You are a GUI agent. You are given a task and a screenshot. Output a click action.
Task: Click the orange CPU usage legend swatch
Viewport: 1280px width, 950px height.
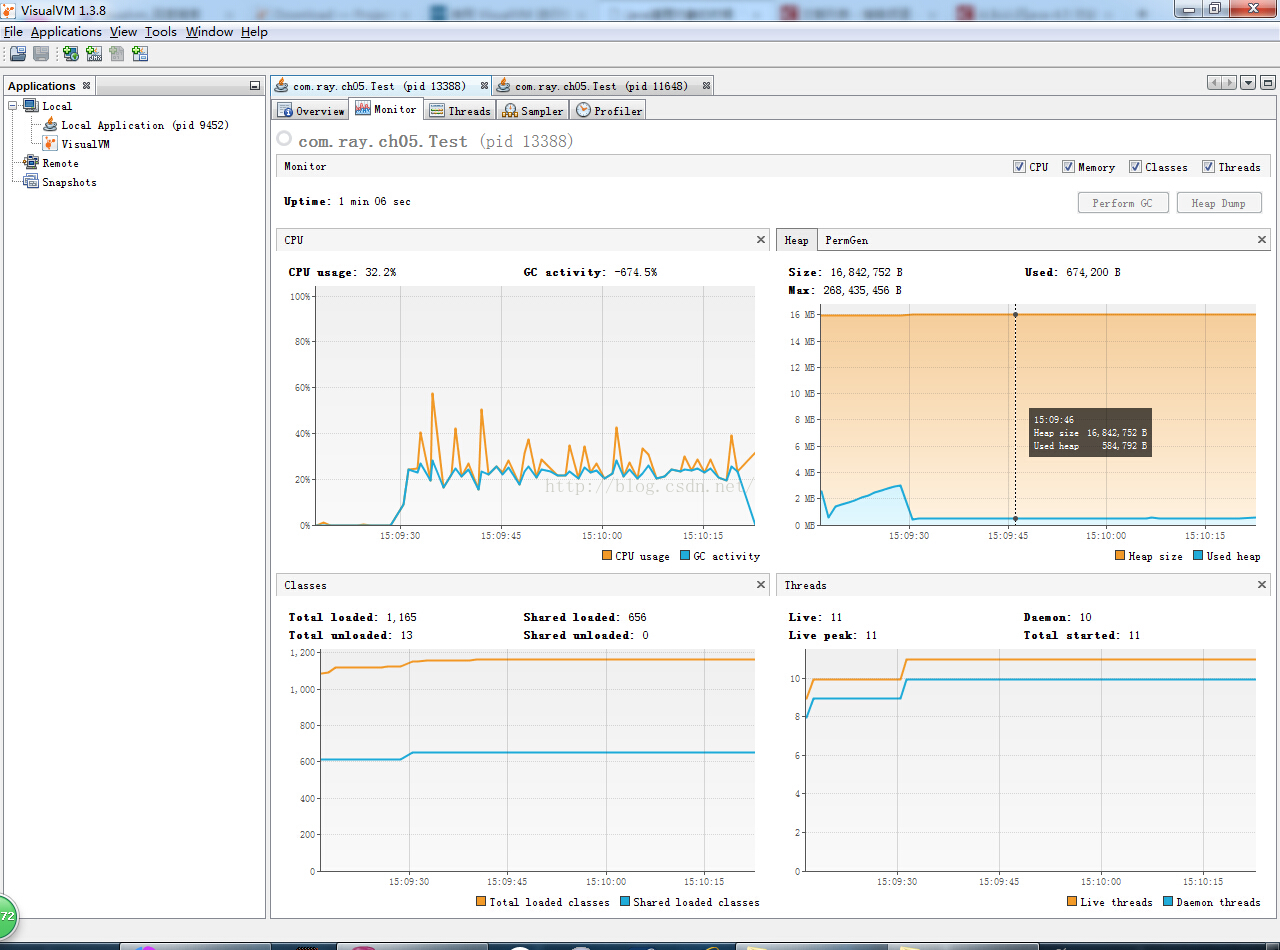pyautogui.click(x=607, y=556)
